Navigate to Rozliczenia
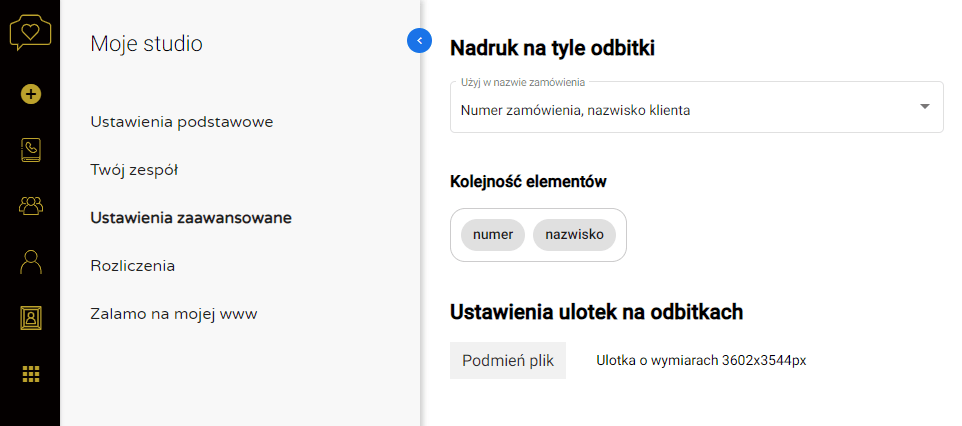962x426 pixels. 133,266
